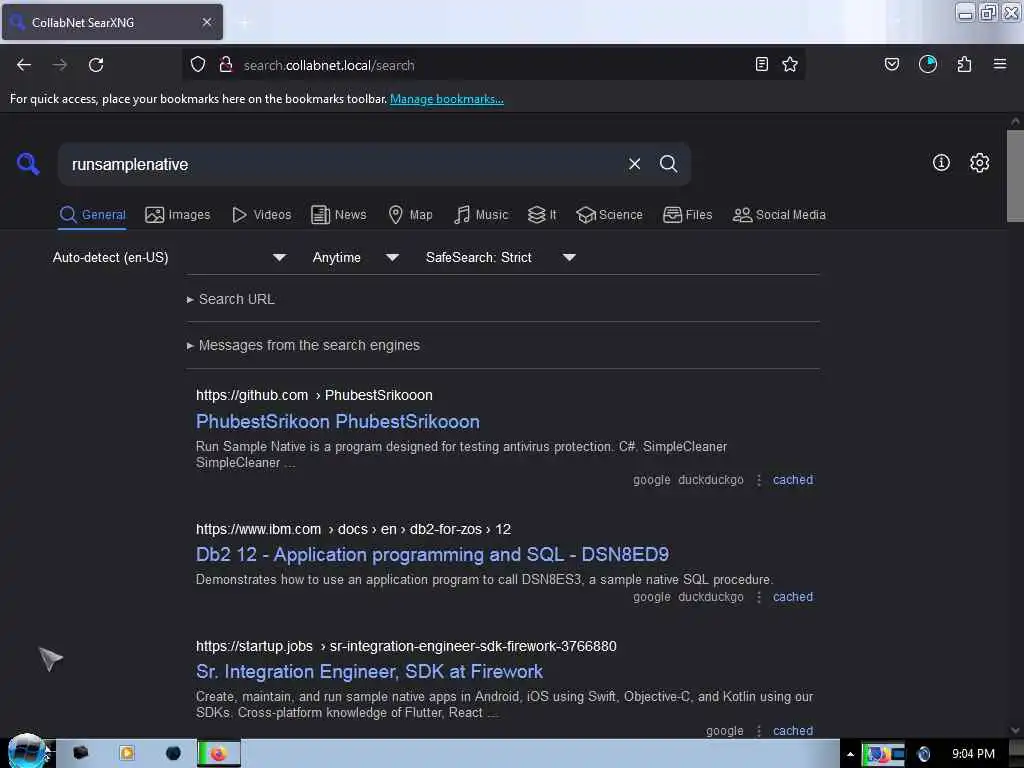This screenshot has height=768, width=1024.
Task: Open Sr. Integration Engineer, SDK at Firework
Action: [369, 671]
